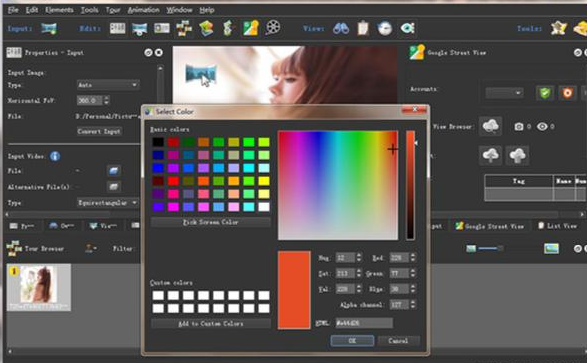Click the globe icon in View group

(x=385, y=28)
